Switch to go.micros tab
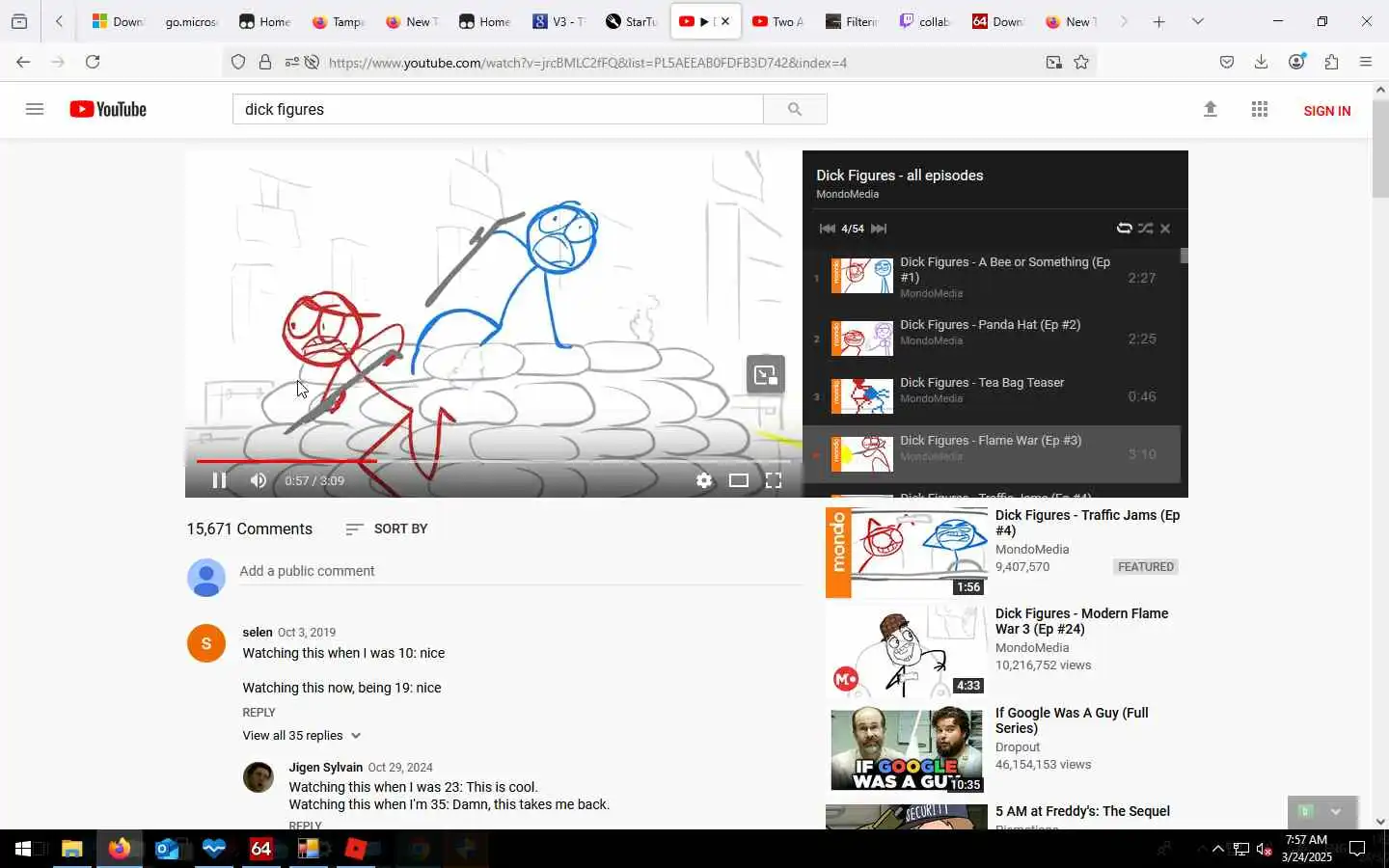The image size is (1389, 868). coord(190,21)
